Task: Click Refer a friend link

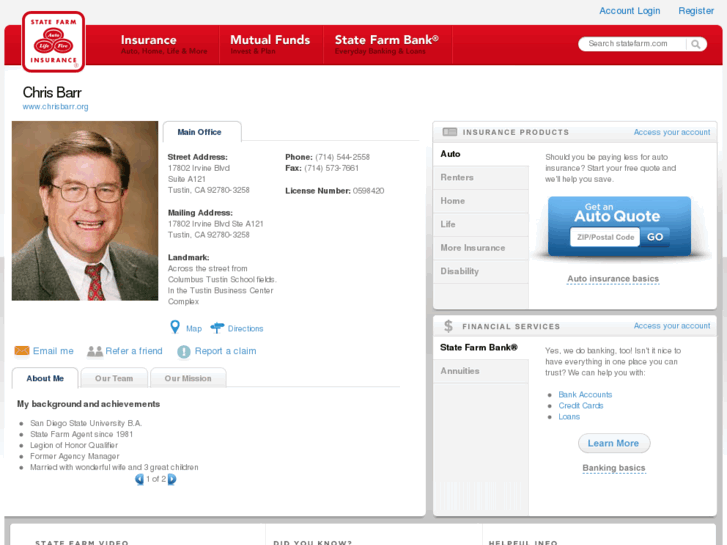Action: (x=134, y=351)
